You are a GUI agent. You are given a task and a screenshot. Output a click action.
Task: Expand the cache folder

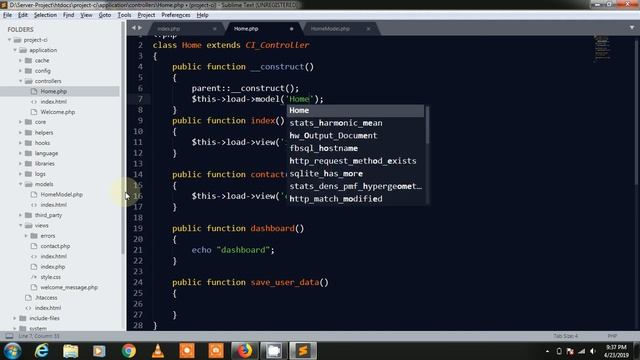21,60
